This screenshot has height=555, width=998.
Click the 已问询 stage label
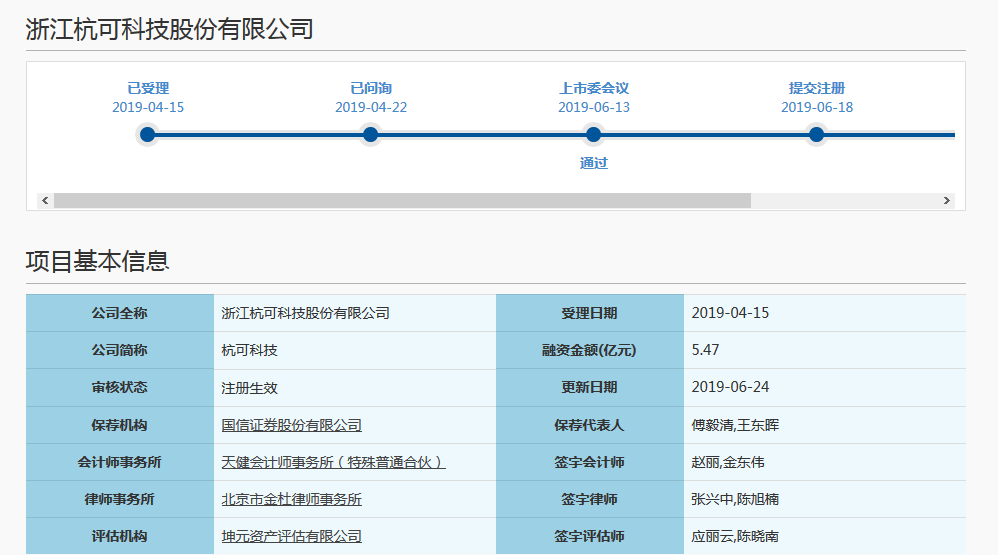click(x=371, y=88)
